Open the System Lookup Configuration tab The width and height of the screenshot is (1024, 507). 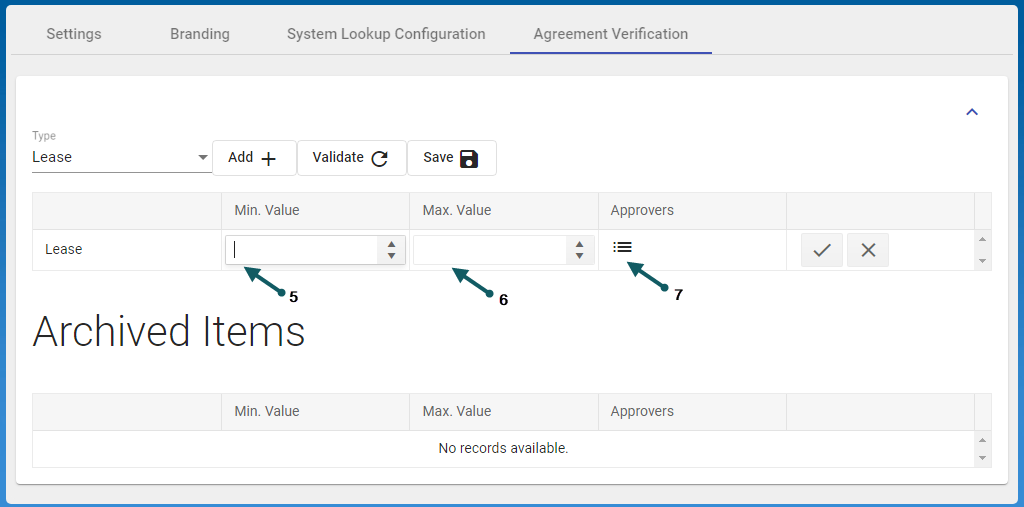pyautogui.click(x=386, y=34)
